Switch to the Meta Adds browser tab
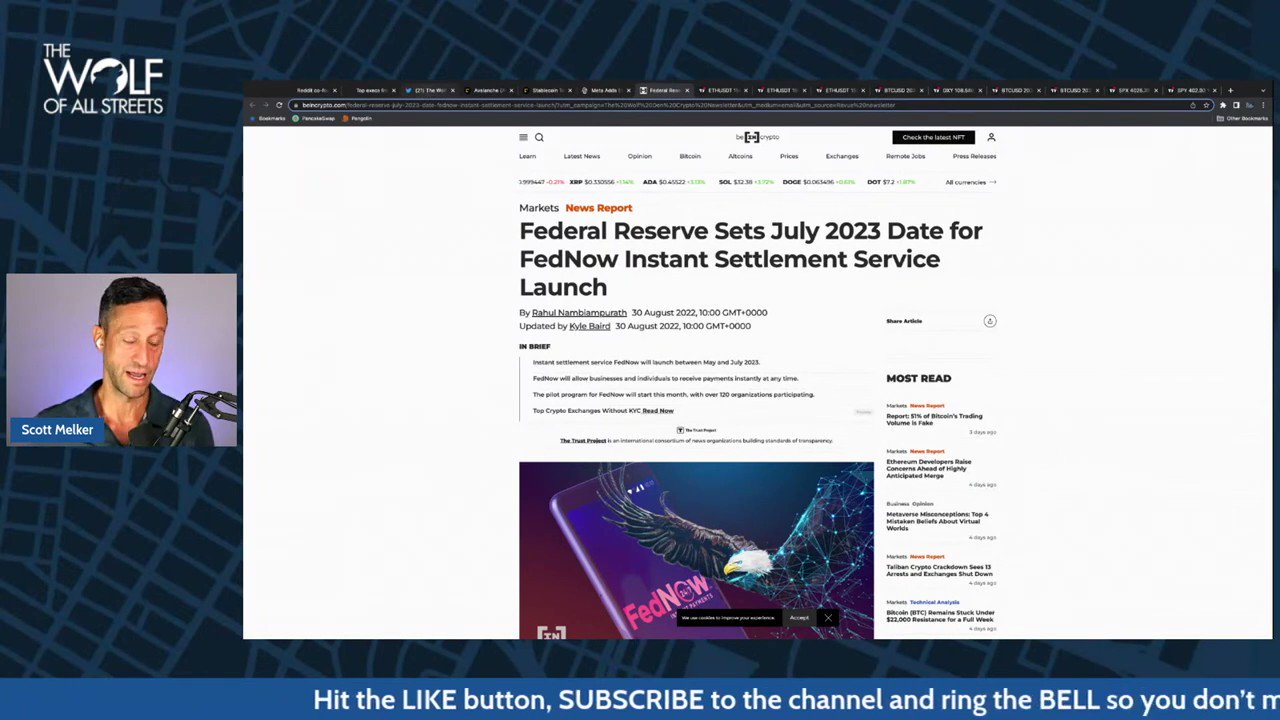 click(604, 90)
